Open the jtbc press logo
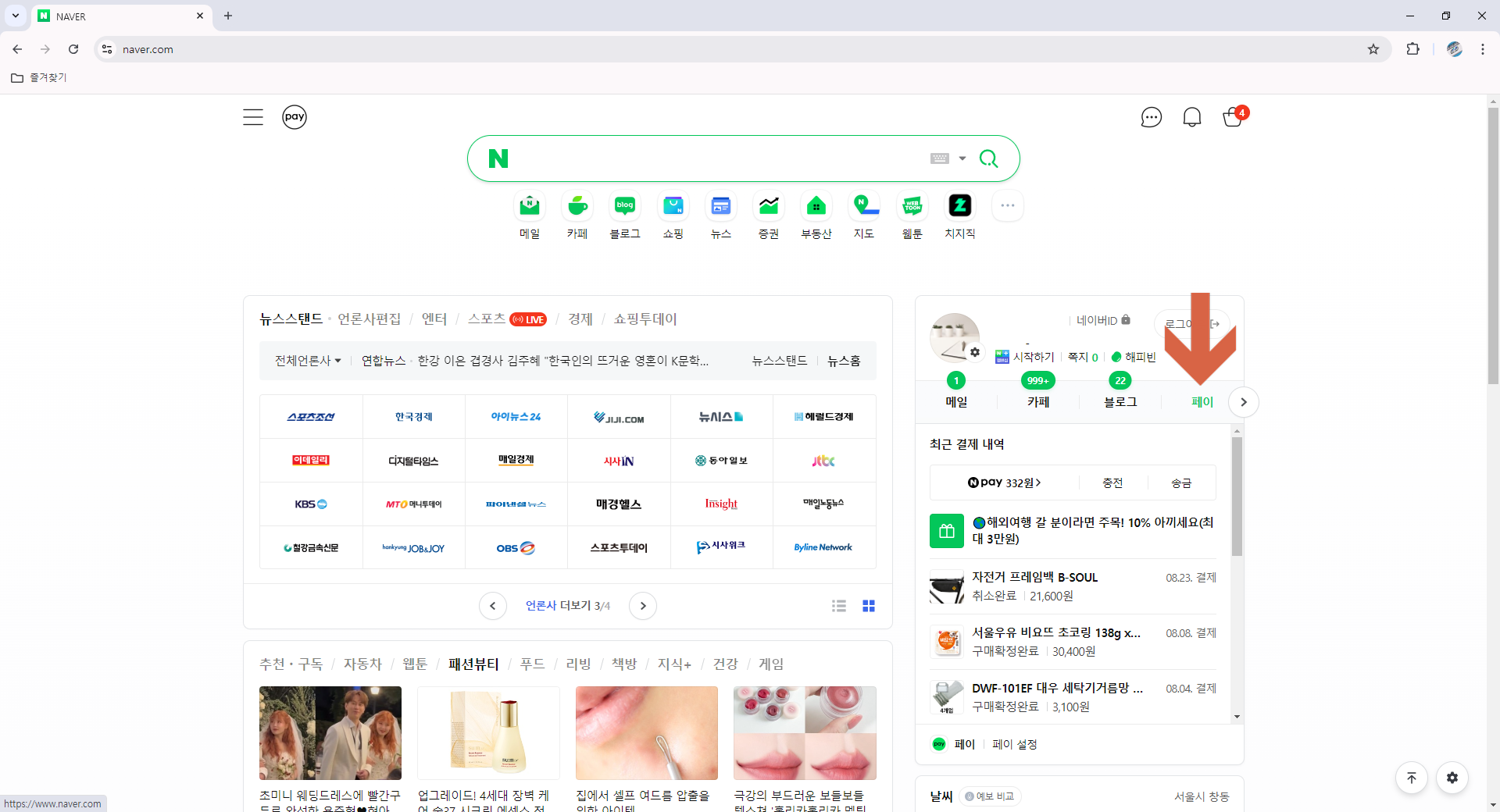The height and width of the screenshot is (812, 1500). (823, 461)
